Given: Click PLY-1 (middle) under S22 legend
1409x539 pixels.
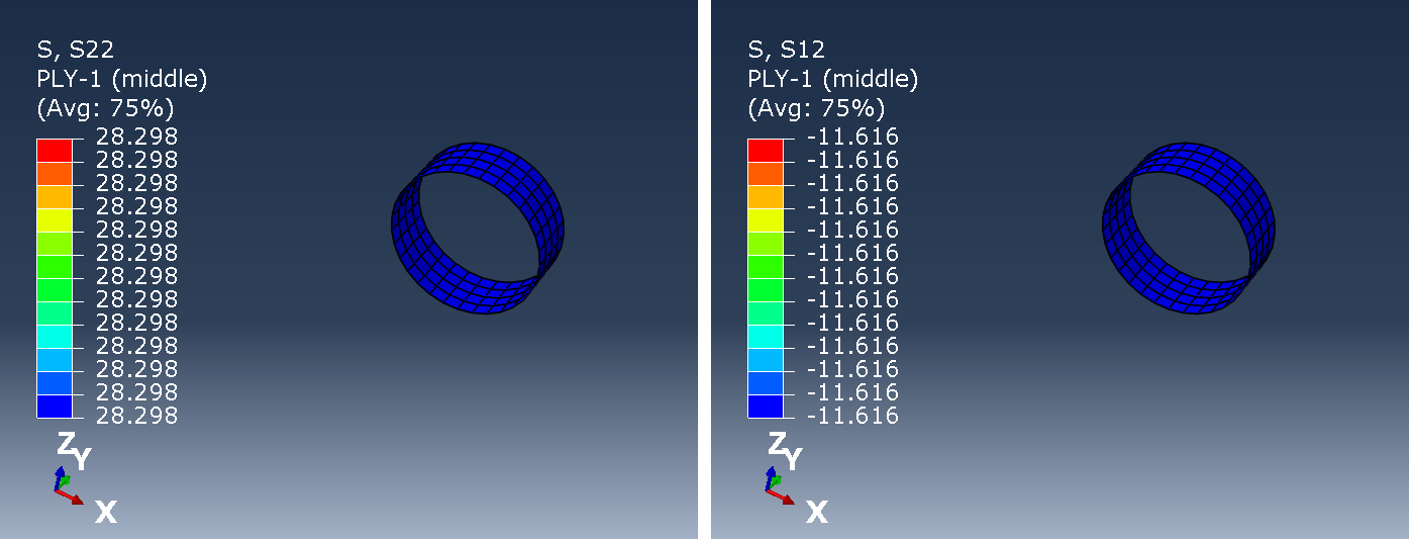Looking at the screenshot, I should pyautogui.click(x=121, y=79).
